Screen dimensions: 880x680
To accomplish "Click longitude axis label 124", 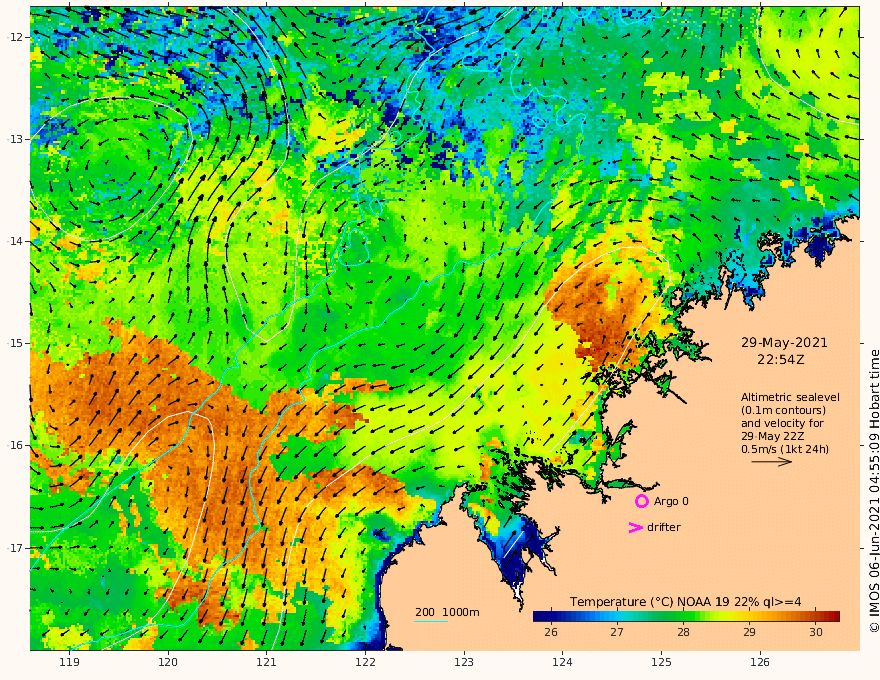I will pyautogui.click(x=562, y=663).
